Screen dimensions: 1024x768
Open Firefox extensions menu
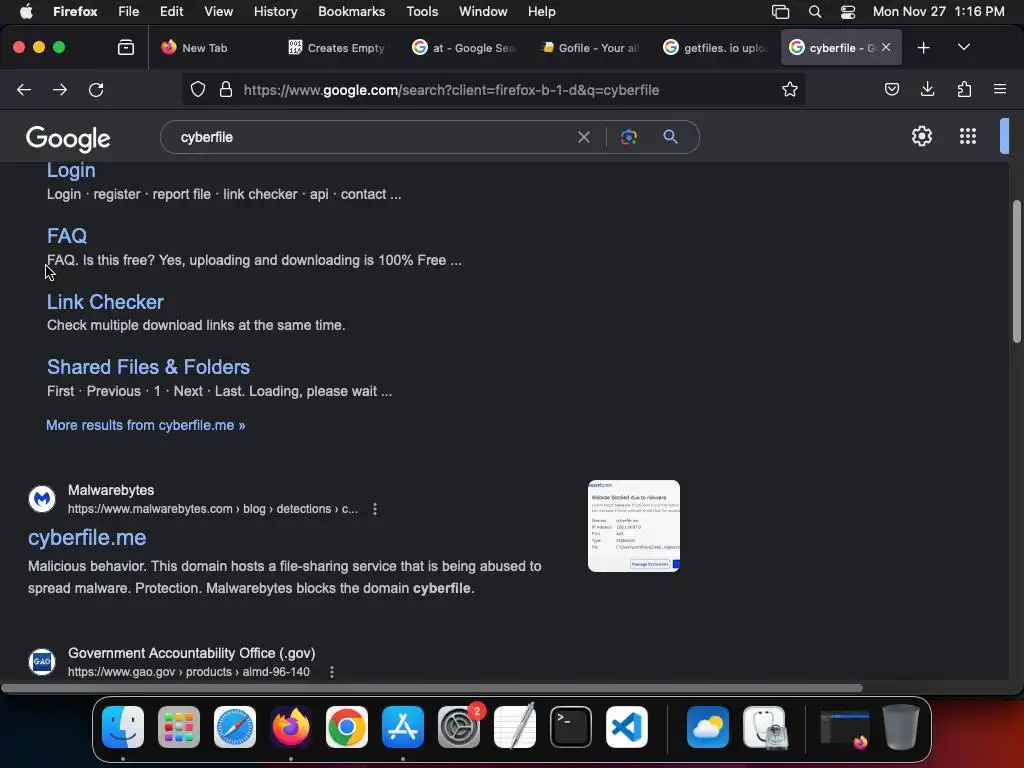click(x=964, y=89)
